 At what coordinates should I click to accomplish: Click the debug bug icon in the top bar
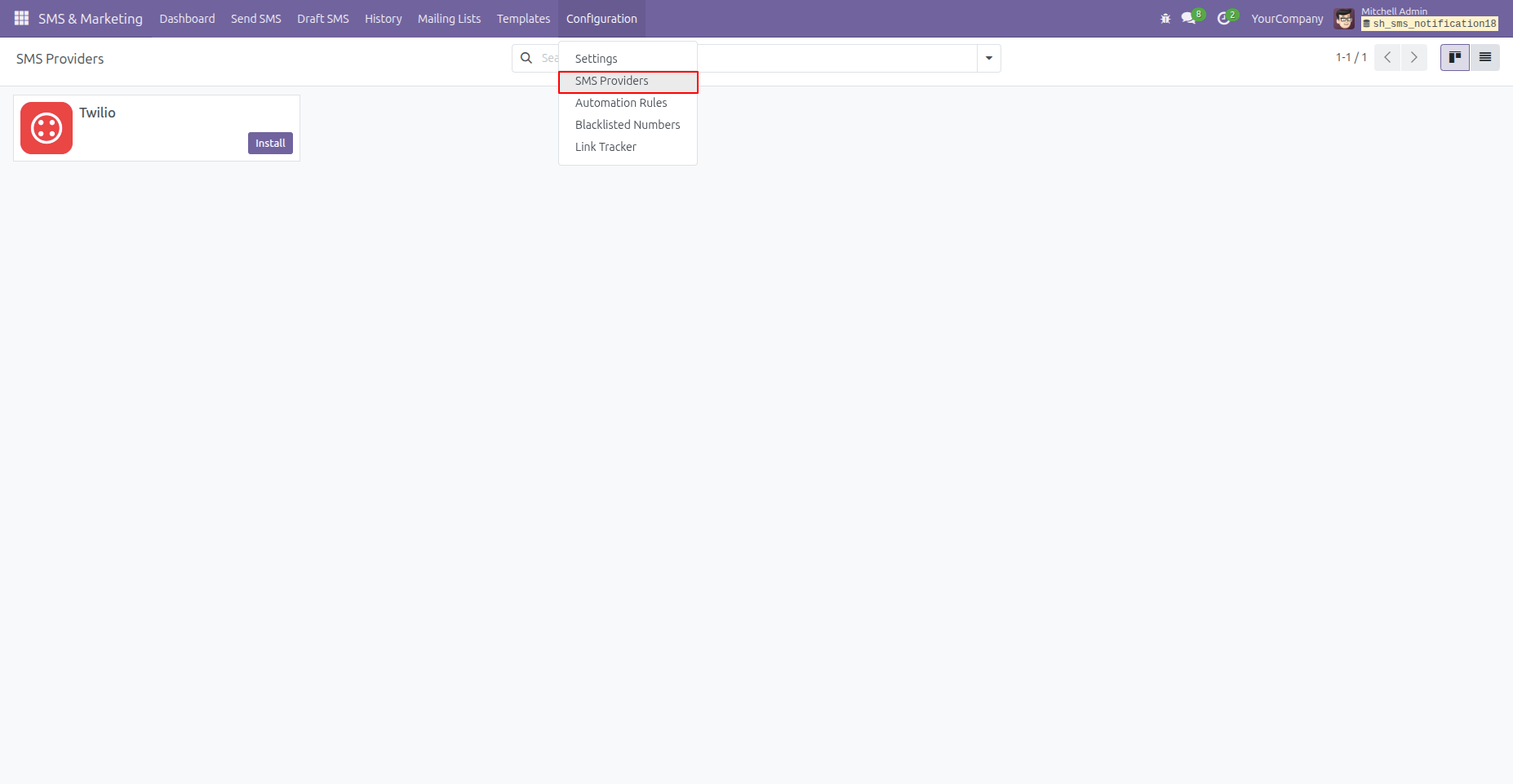(x=1165, y=18)
